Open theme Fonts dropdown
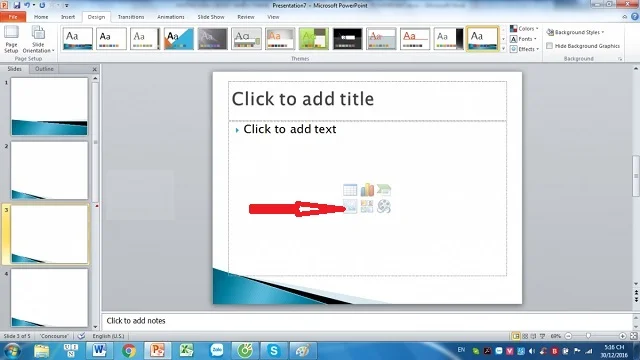Screen dimensions: 640x360 (524, 39)
